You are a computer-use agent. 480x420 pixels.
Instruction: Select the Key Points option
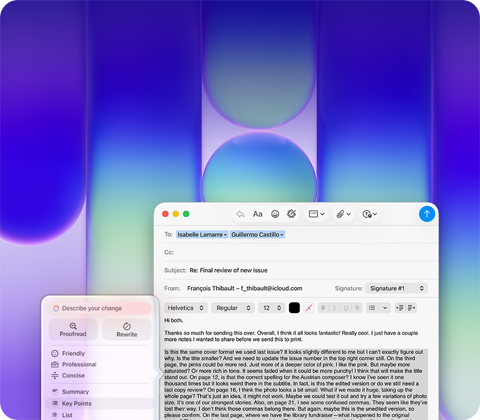pos(100,403)
